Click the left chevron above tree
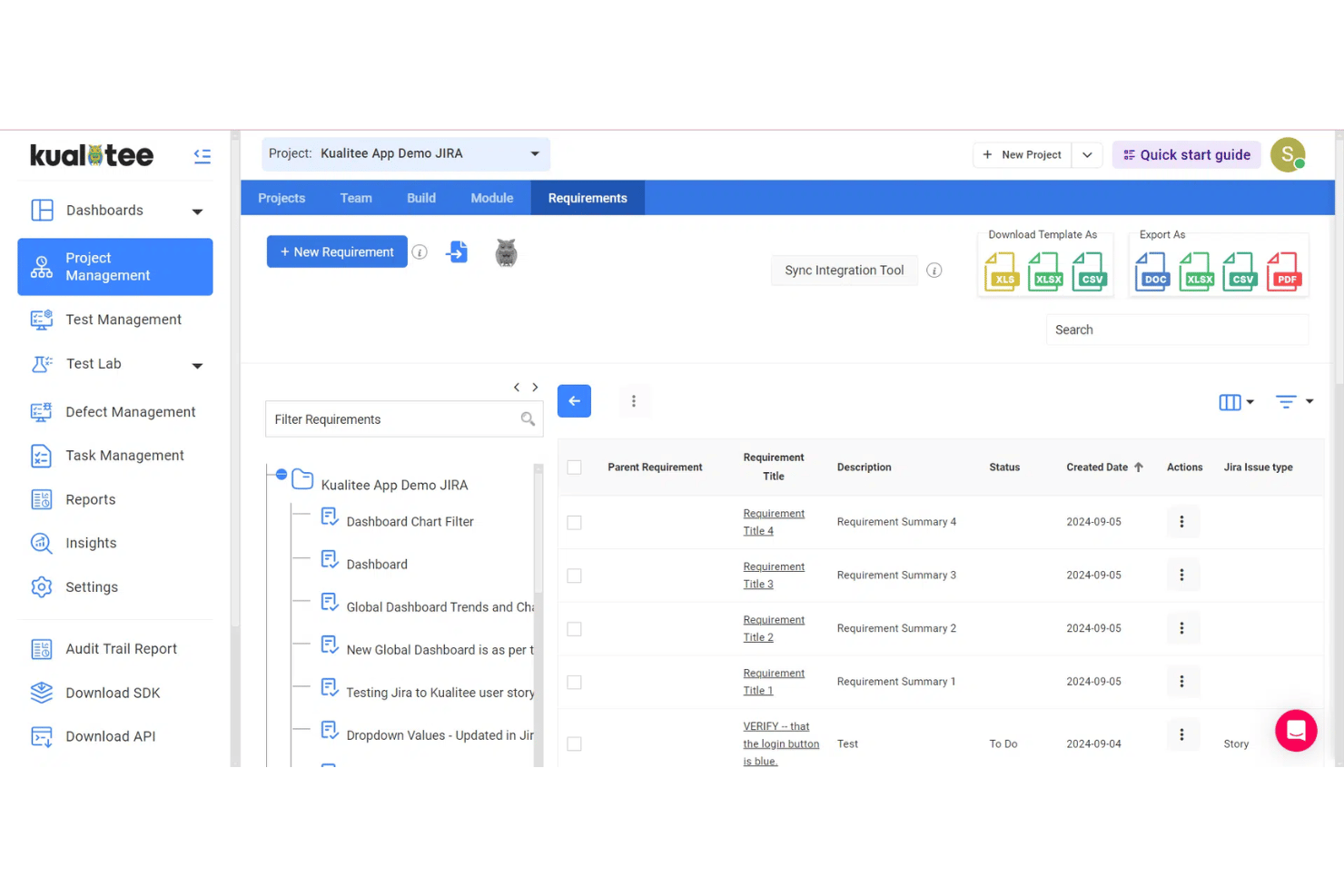 tap(517, 388)
